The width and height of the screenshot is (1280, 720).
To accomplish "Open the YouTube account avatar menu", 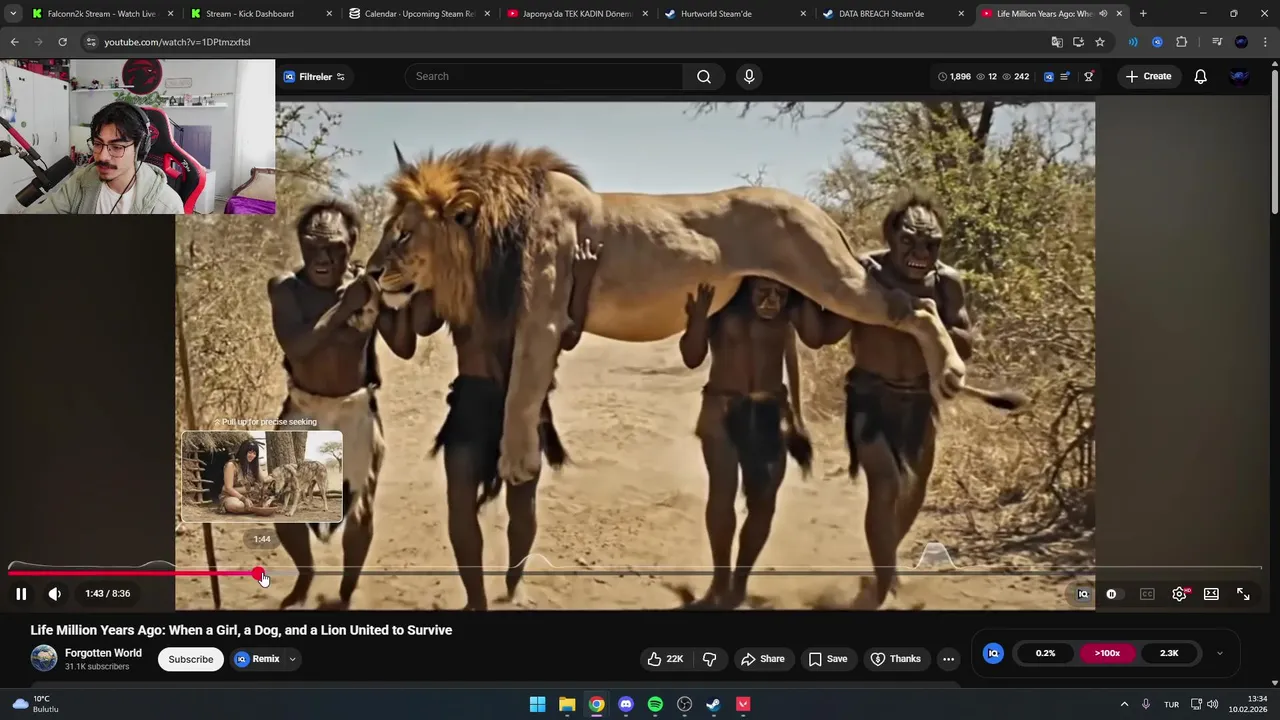I will click(x=1239, y=76).
